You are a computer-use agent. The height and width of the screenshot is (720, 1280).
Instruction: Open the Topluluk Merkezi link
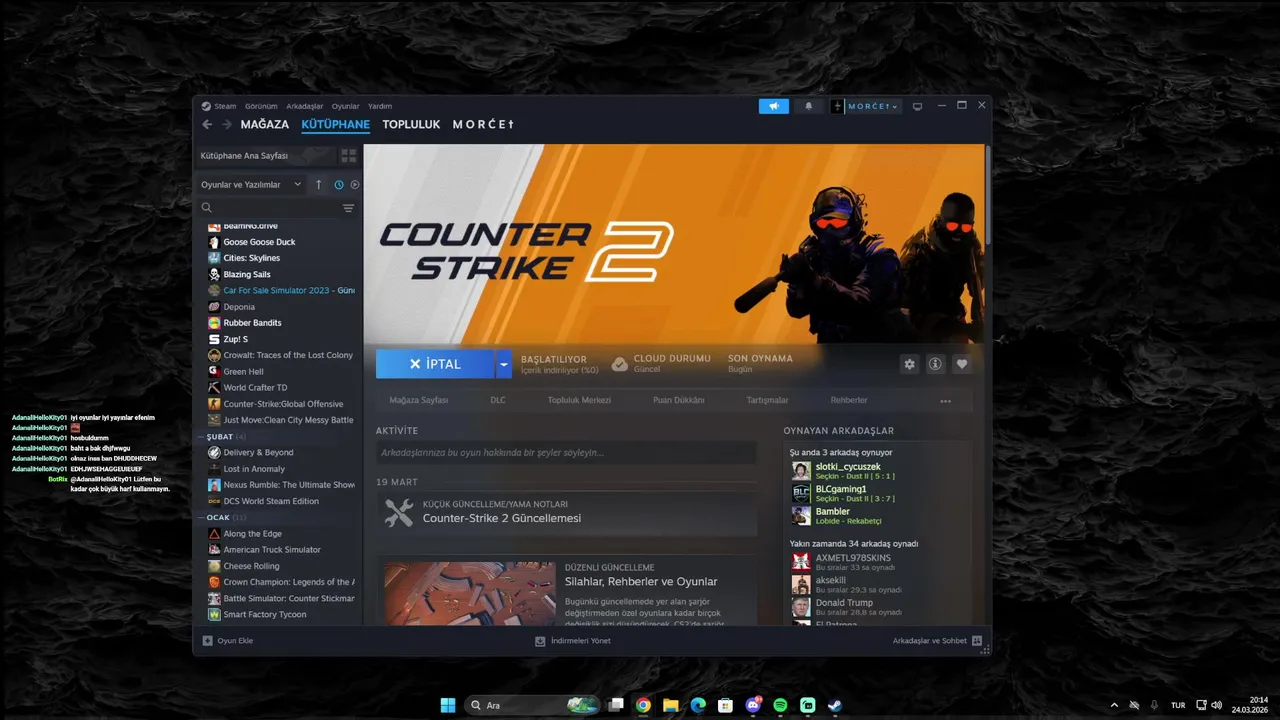[x=579, y=400]
